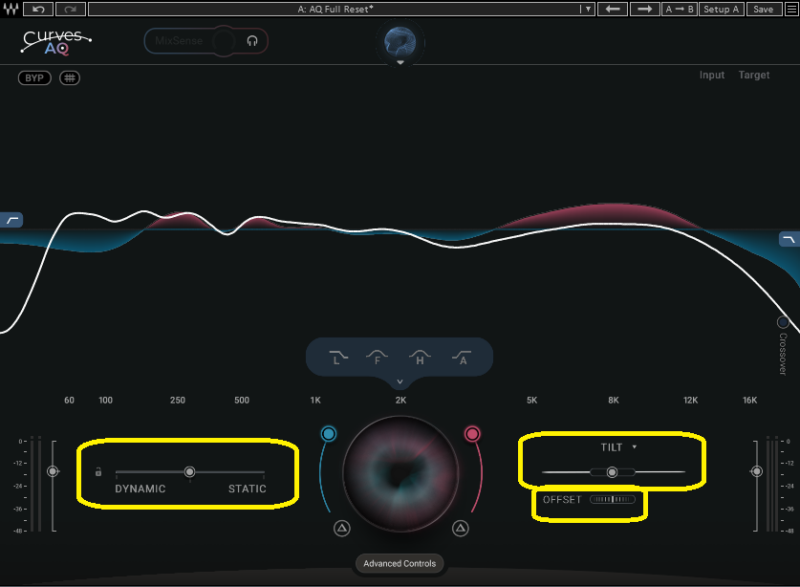The height and width of the screenshot is (587, 800).
Task: Expand the arrow below the blue globe
Action: (400, 63)
